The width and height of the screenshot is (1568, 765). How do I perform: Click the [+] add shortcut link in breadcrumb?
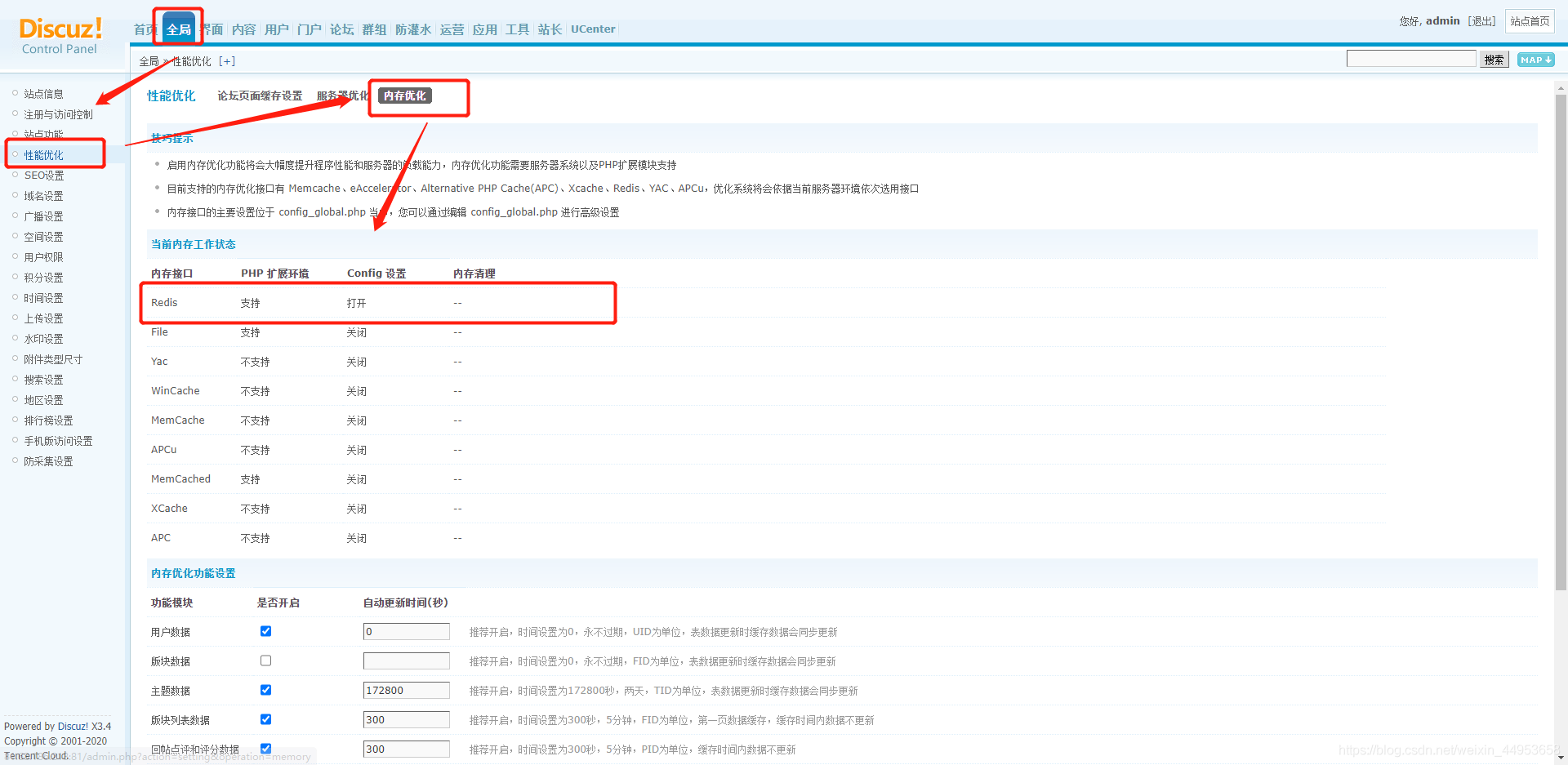tap(227, 61)
